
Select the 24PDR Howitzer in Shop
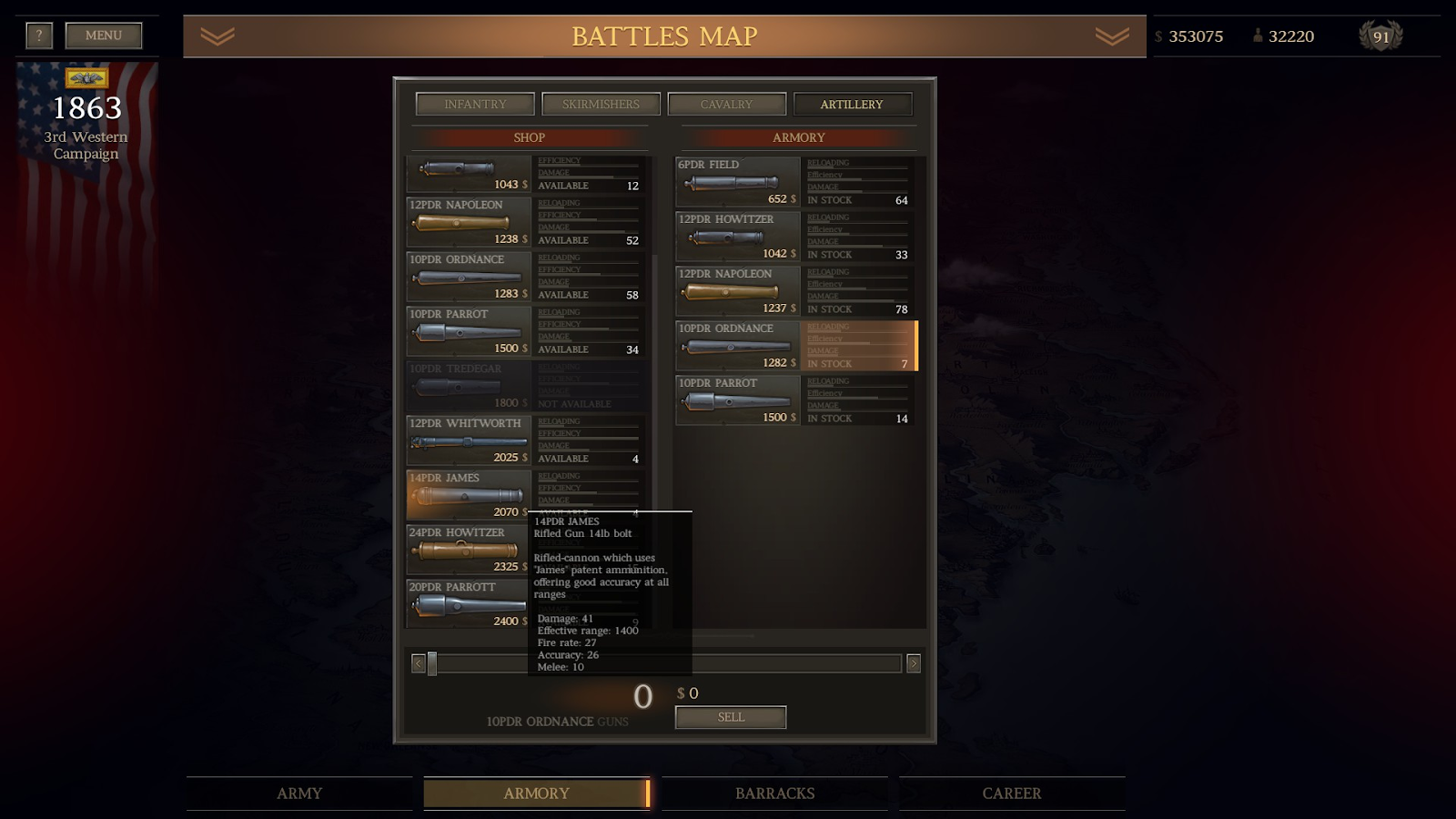pyautogui.click(x=468, y=550)
